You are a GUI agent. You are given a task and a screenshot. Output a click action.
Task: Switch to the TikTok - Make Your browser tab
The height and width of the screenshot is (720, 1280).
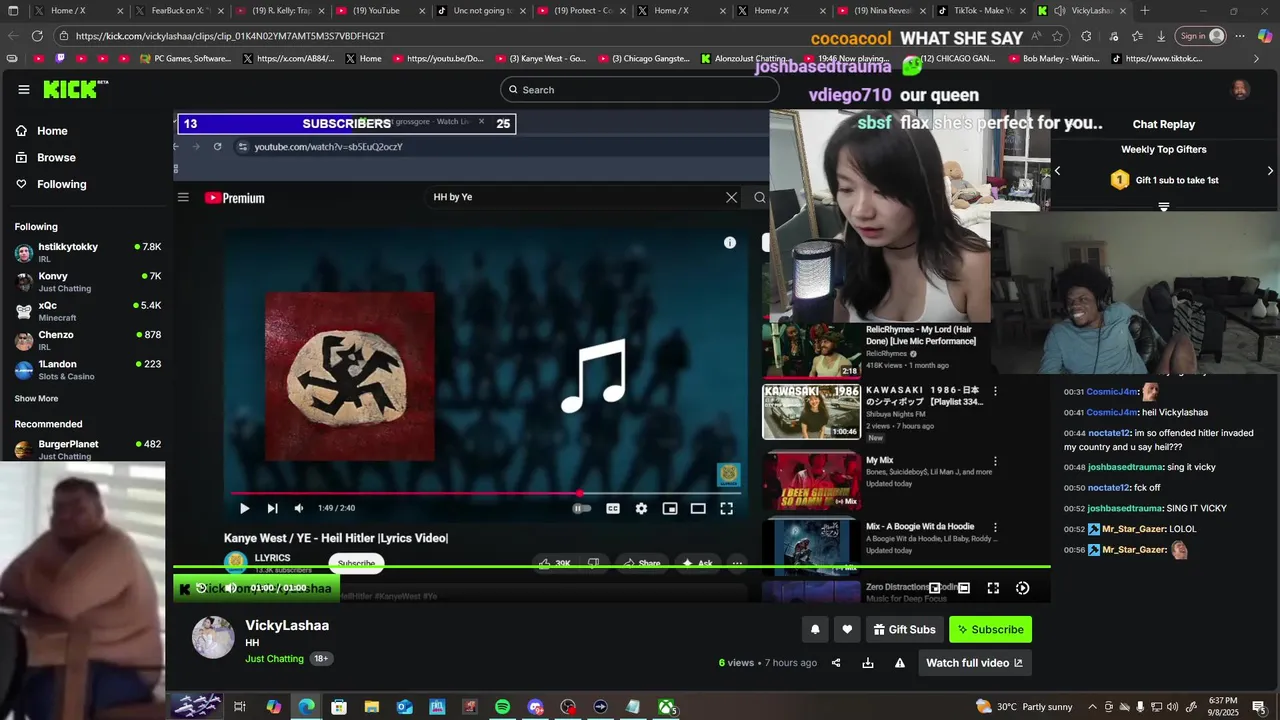coord(980,10)
